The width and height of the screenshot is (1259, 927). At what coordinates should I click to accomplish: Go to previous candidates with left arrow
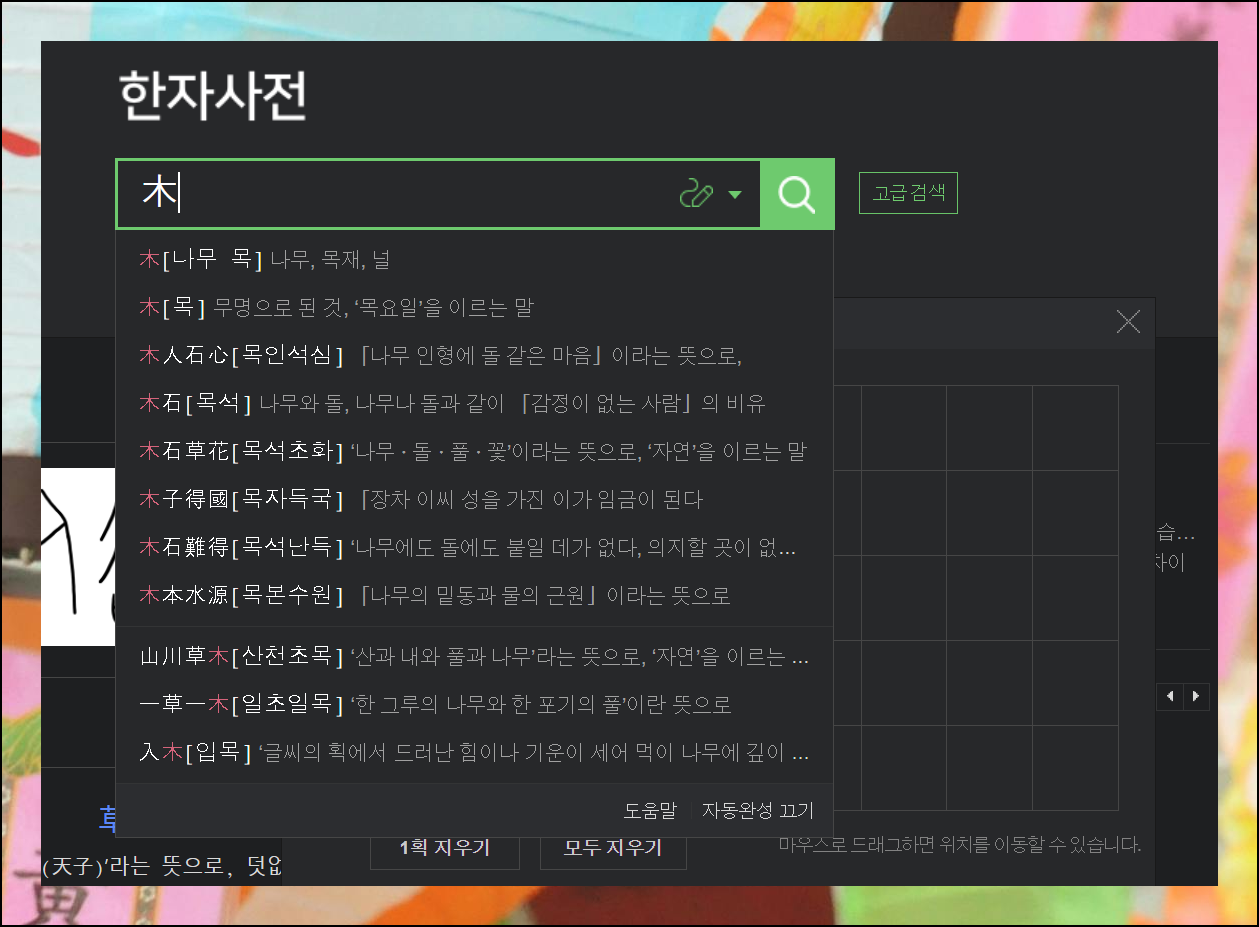(1171, 696)
